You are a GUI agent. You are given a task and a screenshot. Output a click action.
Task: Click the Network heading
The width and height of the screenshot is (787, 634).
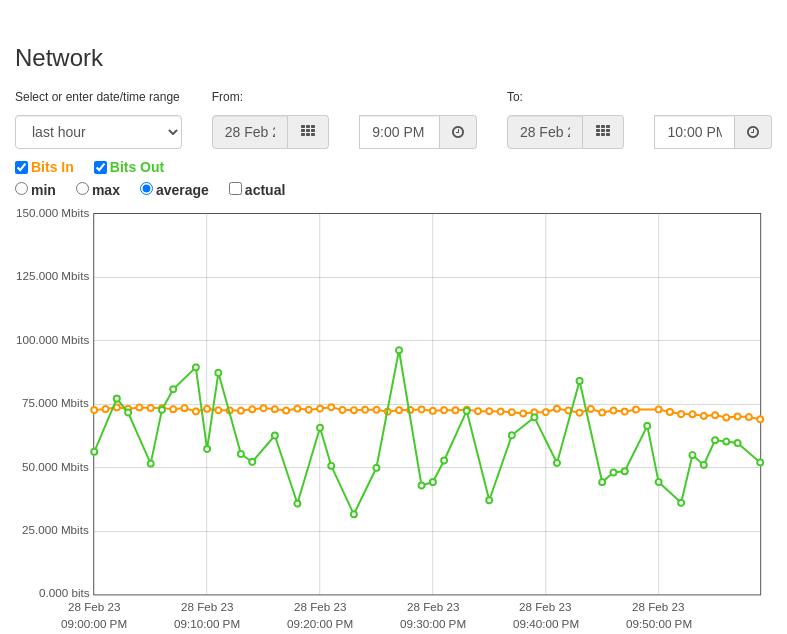(x=59, y=58)
